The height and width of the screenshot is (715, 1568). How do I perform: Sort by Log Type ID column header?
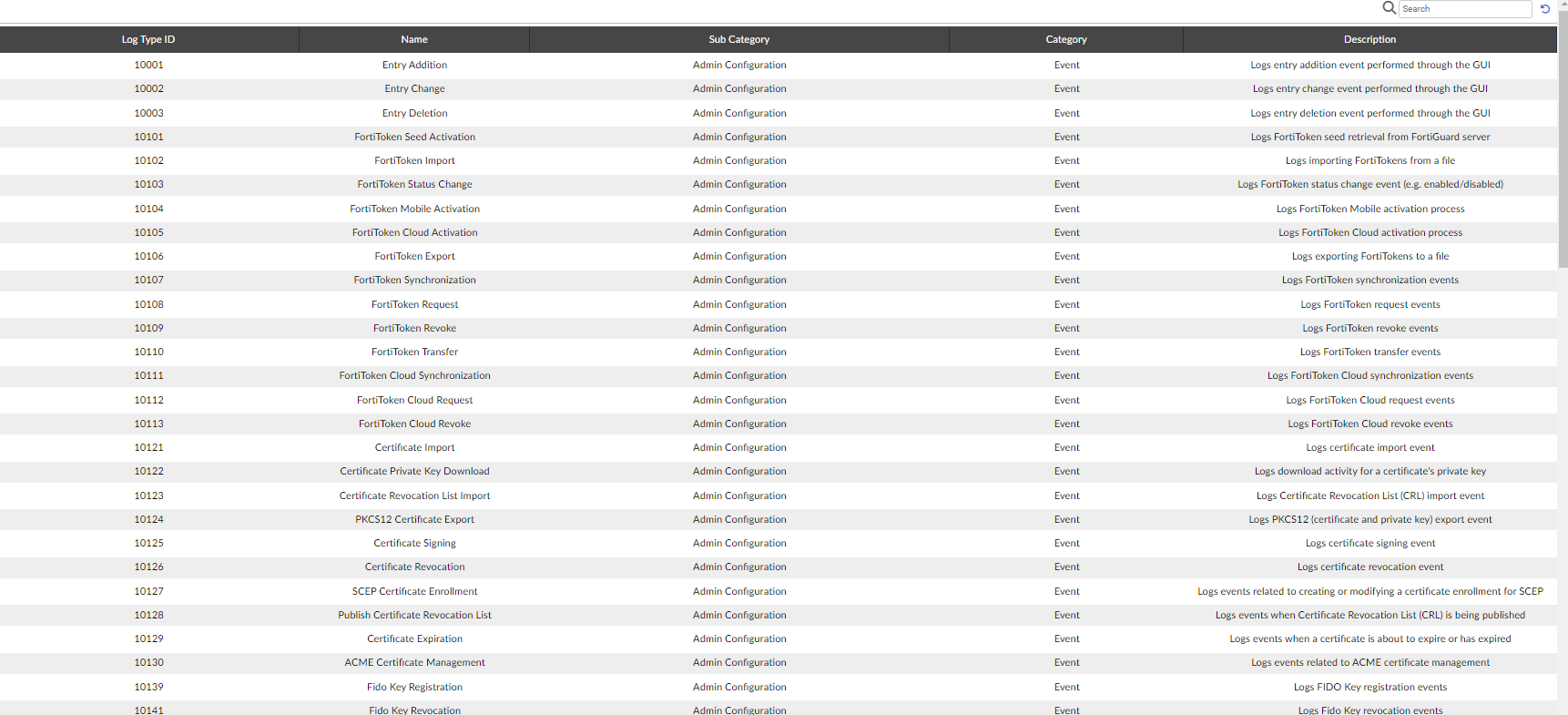pos(148,39)
